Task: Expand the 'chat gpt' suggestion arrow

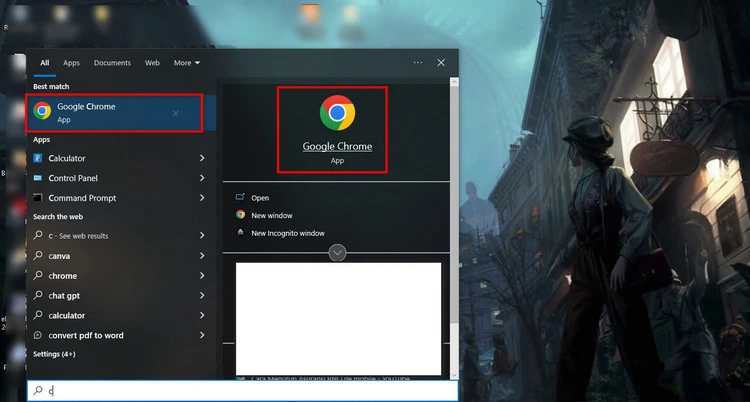Action: click(202, 296)
